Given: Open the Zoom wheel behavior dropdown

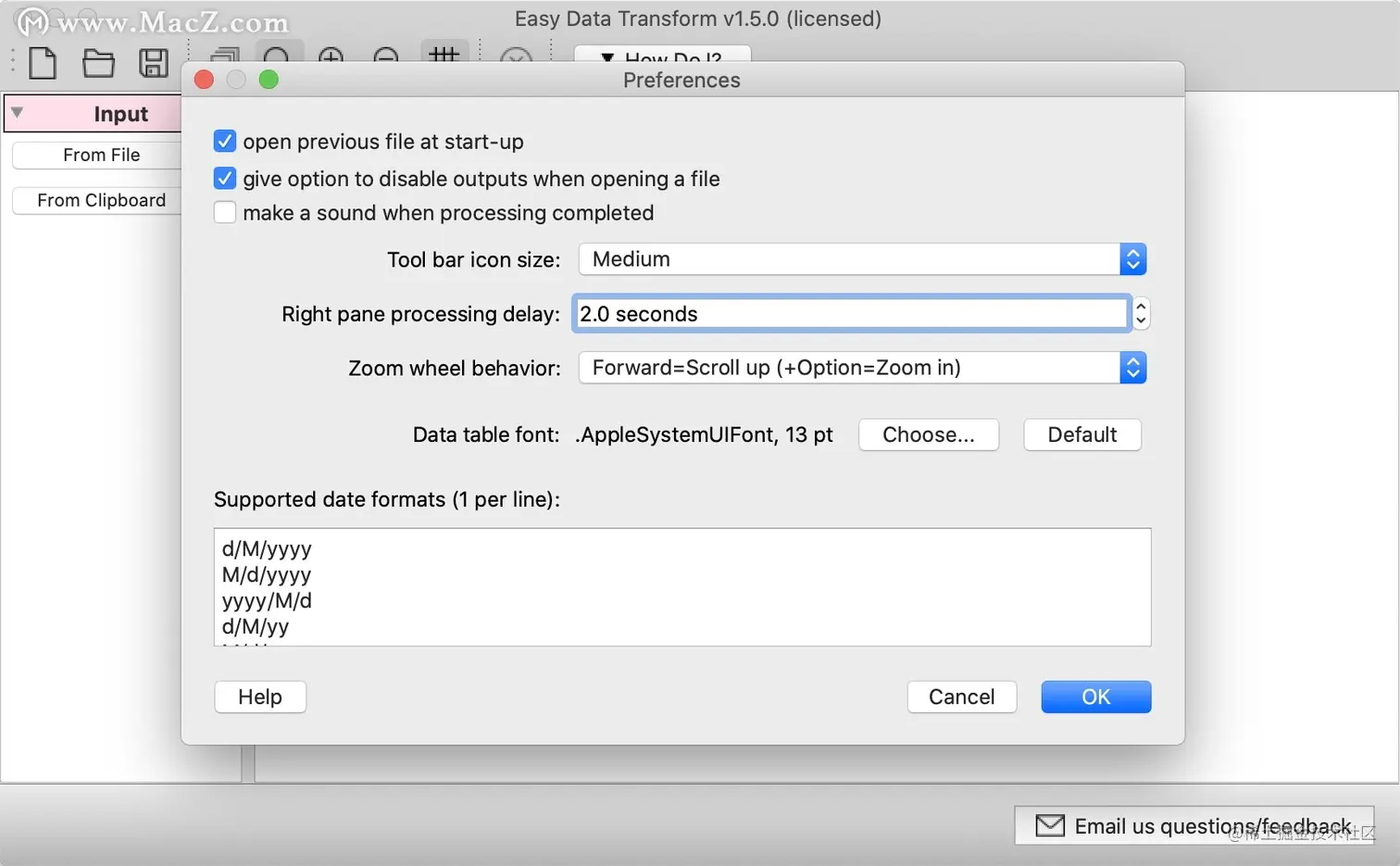Looking at the screenshot, I should pyautogui.click(x=862, y=368).
